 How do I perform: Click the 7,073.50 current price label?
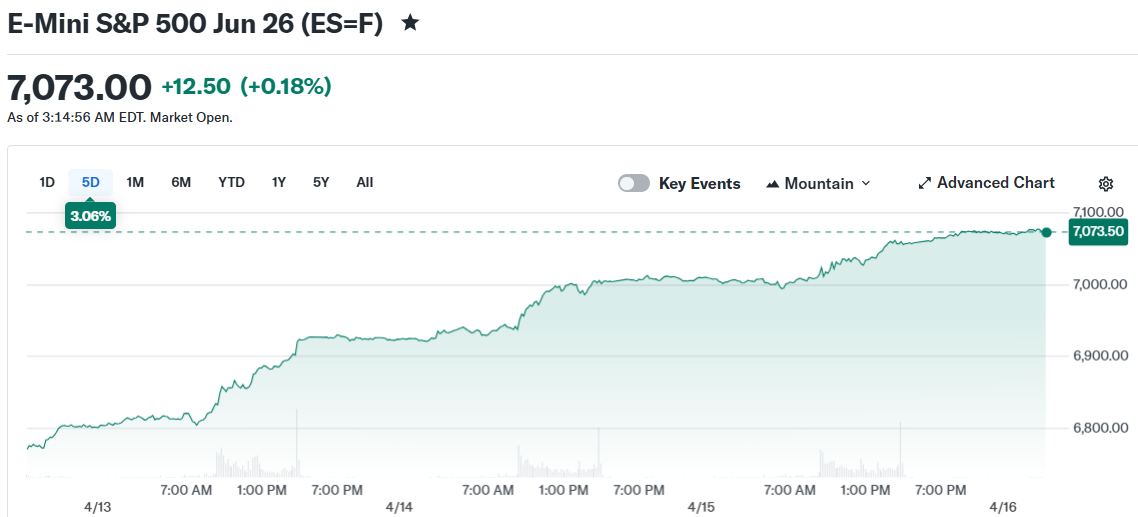1098,232
